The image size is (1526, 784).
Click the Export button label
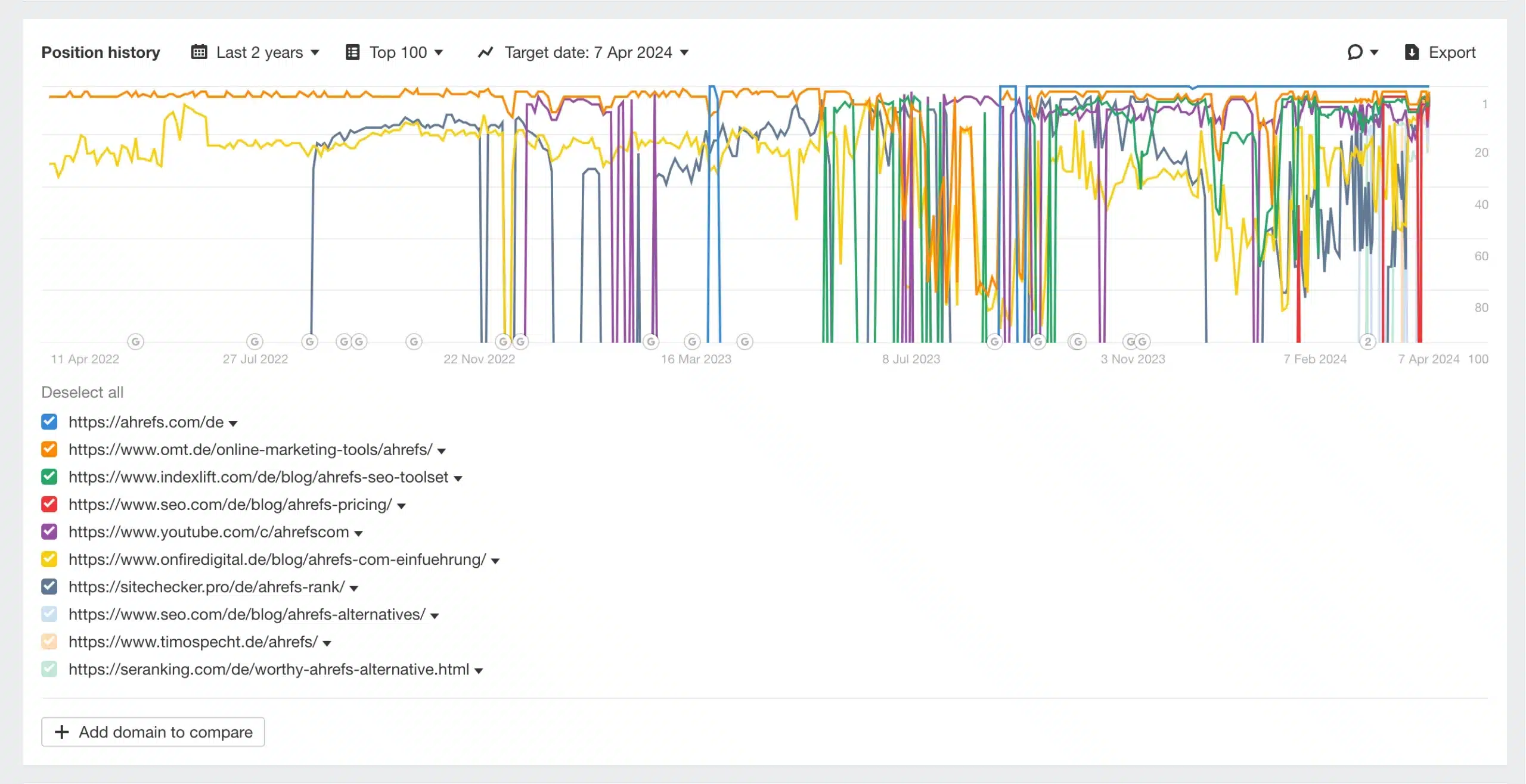coord(1452,52)
